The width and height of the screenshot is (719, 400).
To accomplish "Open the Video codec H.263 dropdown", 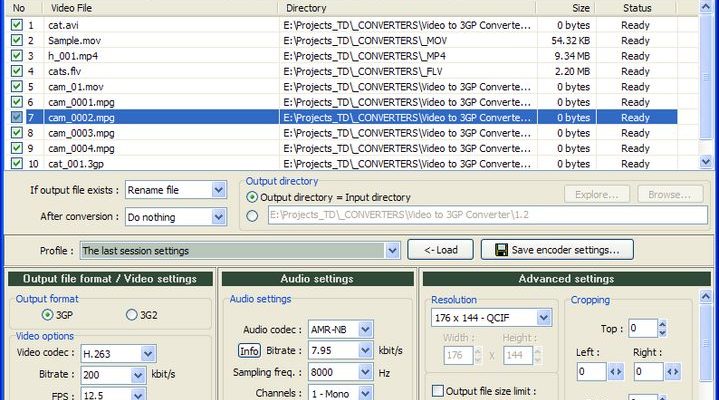I will coord(148,354).
